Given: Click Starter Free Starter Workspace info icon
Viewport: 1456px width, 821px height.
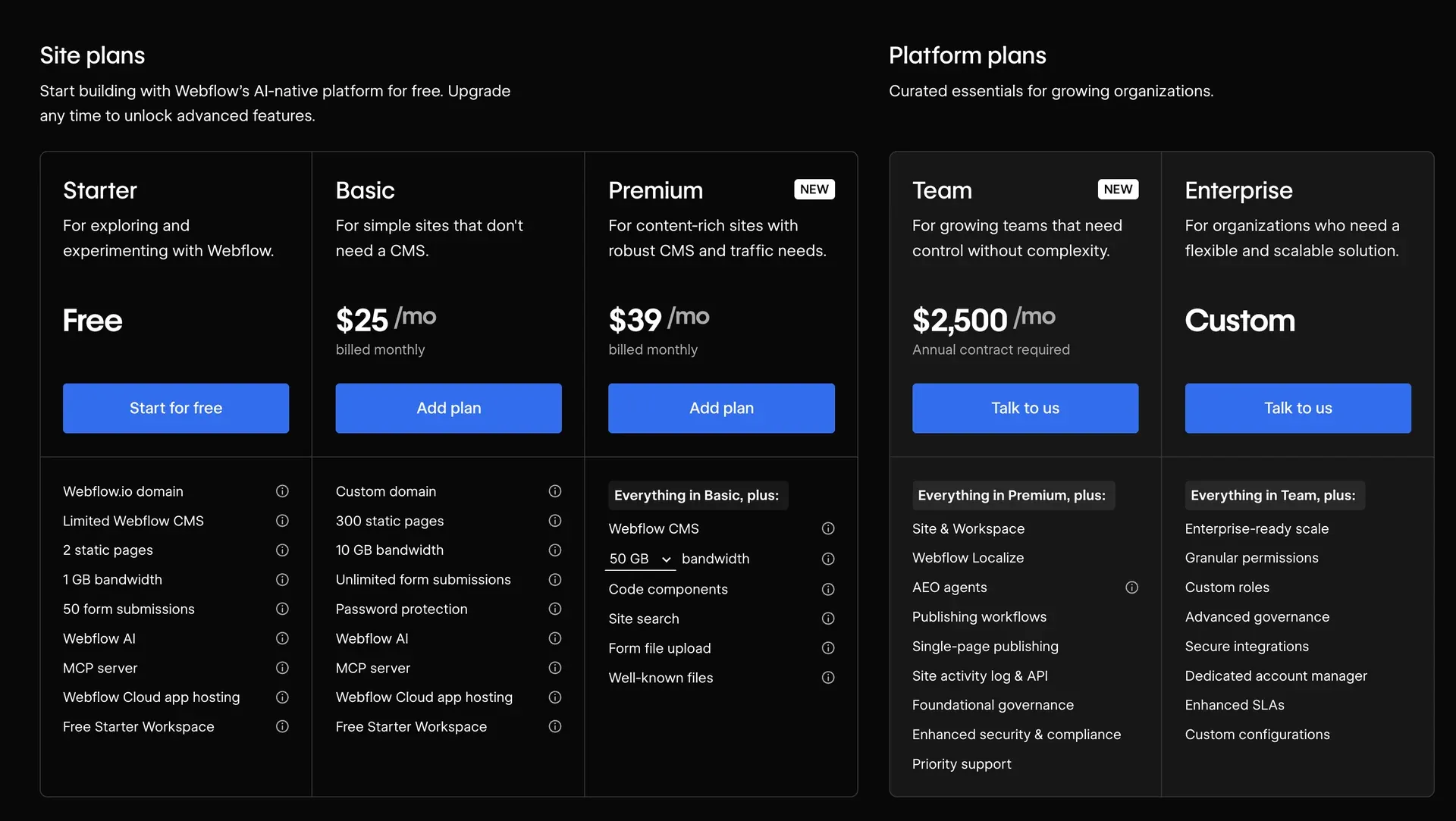Looking at the screenshot, I should click(282, 726).
